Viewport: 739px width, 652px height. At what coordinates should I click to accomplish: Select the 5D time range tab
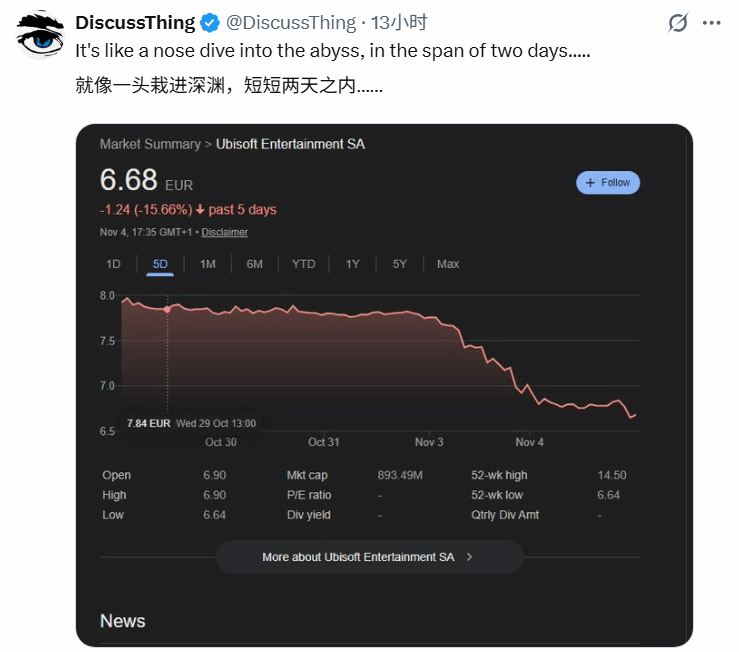click(x=160, y=264)
